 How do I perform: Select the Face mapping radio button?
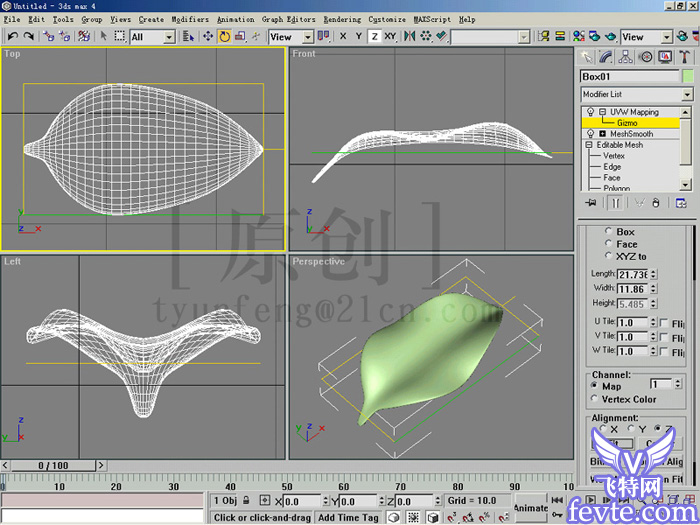click(608, 243)
